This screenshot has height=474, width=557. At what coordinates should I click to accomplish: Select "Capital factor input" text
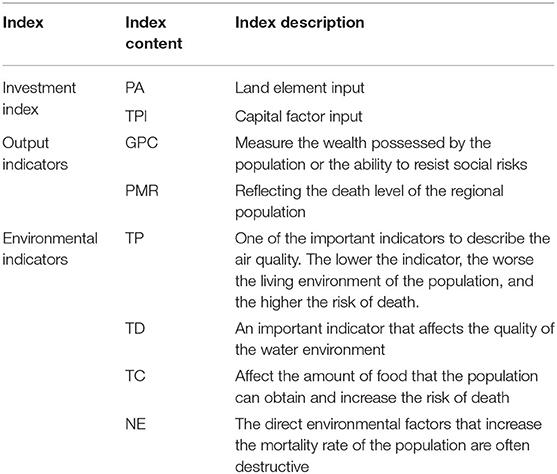298,117
